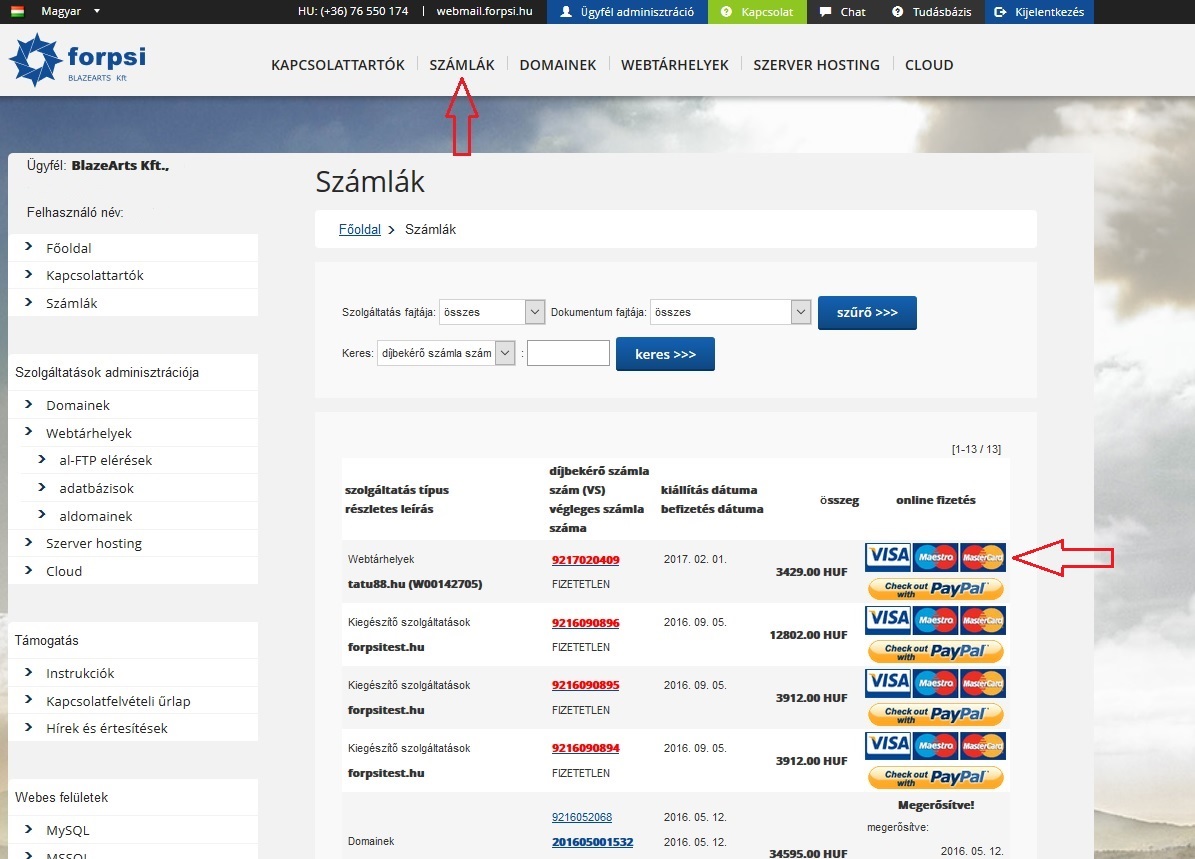Pay invoice 9216090895 with PayPal
Viewport: 1195px width, 859px height.
click(936, 714)
